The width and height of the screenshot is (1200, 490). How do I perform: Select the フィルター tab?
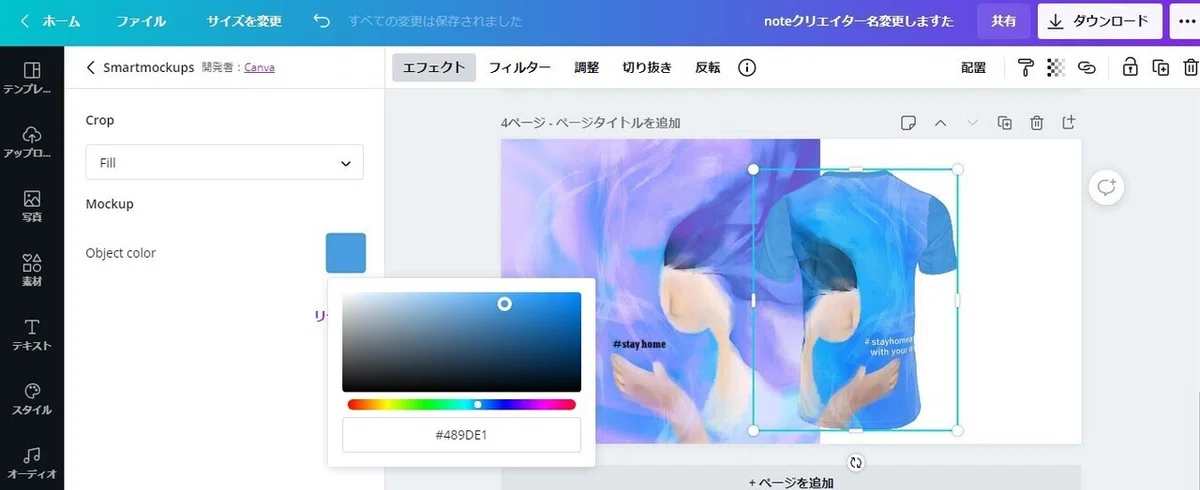[519, 68]
